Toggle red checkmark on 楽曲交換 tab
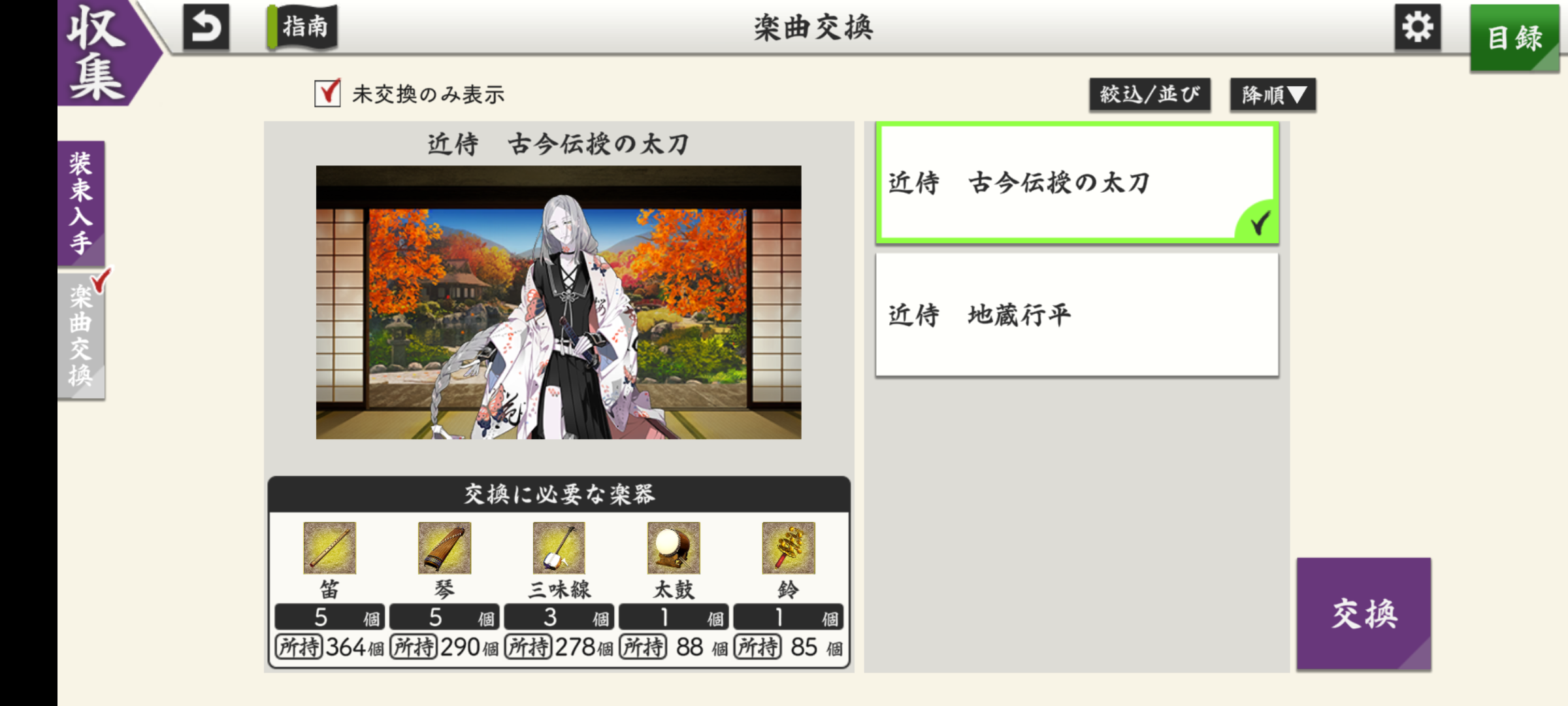This screenshot has height=706, width=1568. coord(101,280)
